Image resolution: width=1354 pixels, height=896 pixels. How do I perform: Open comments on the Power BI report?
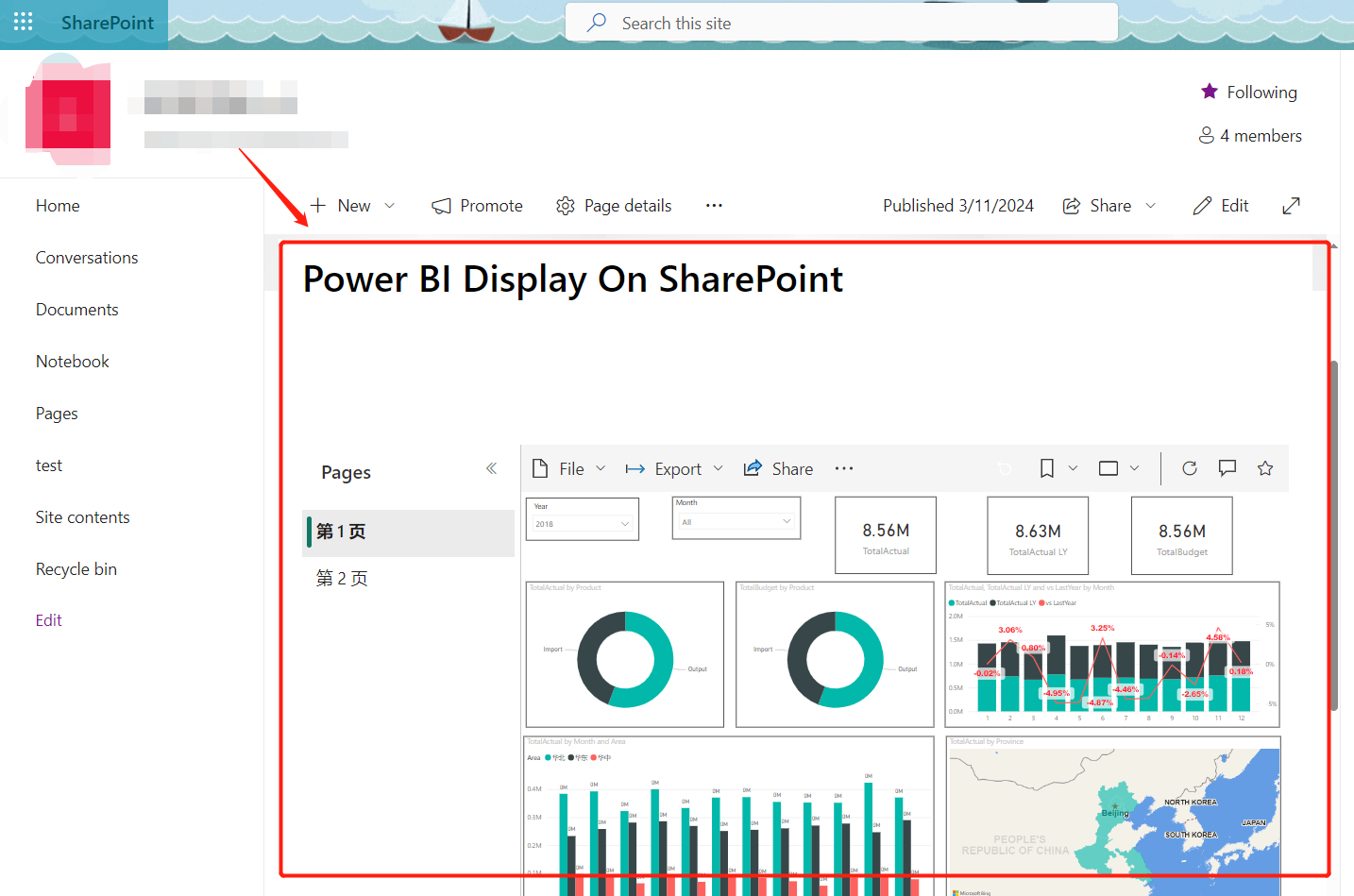click(1227, 467)
